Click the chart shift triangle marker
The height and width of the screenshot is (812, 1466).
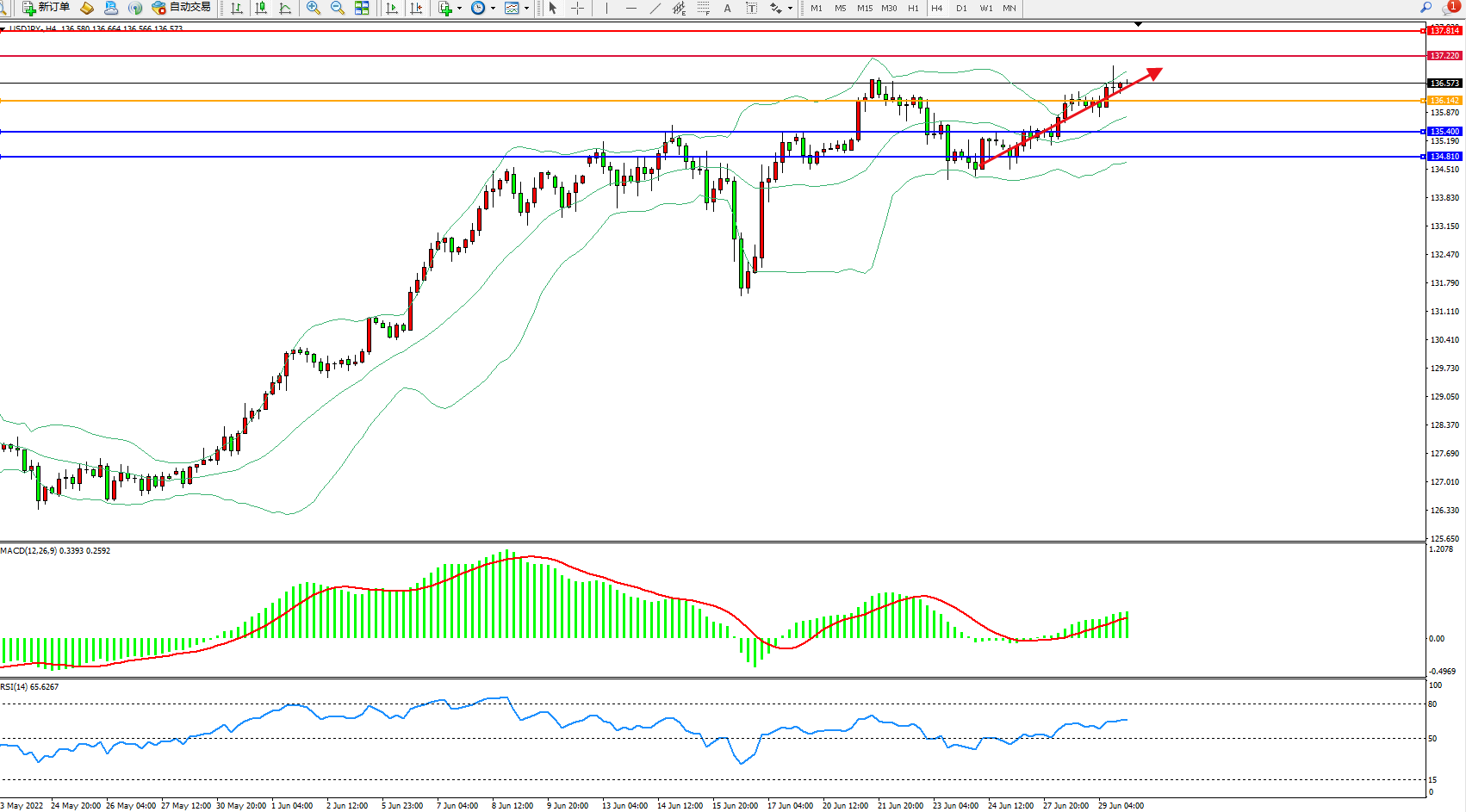[x=1138, y=24]
